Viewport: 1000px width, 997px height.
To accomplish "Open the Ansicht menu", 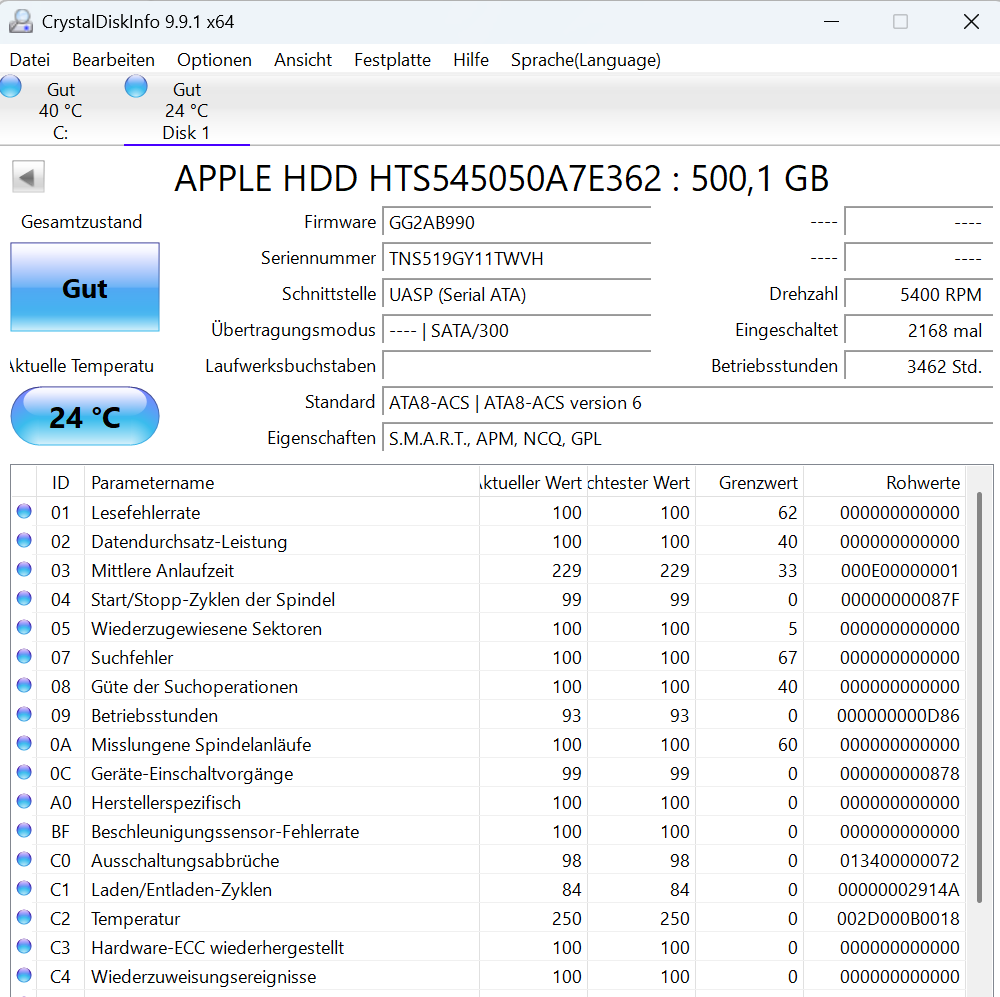I will [x=303, y=60].
